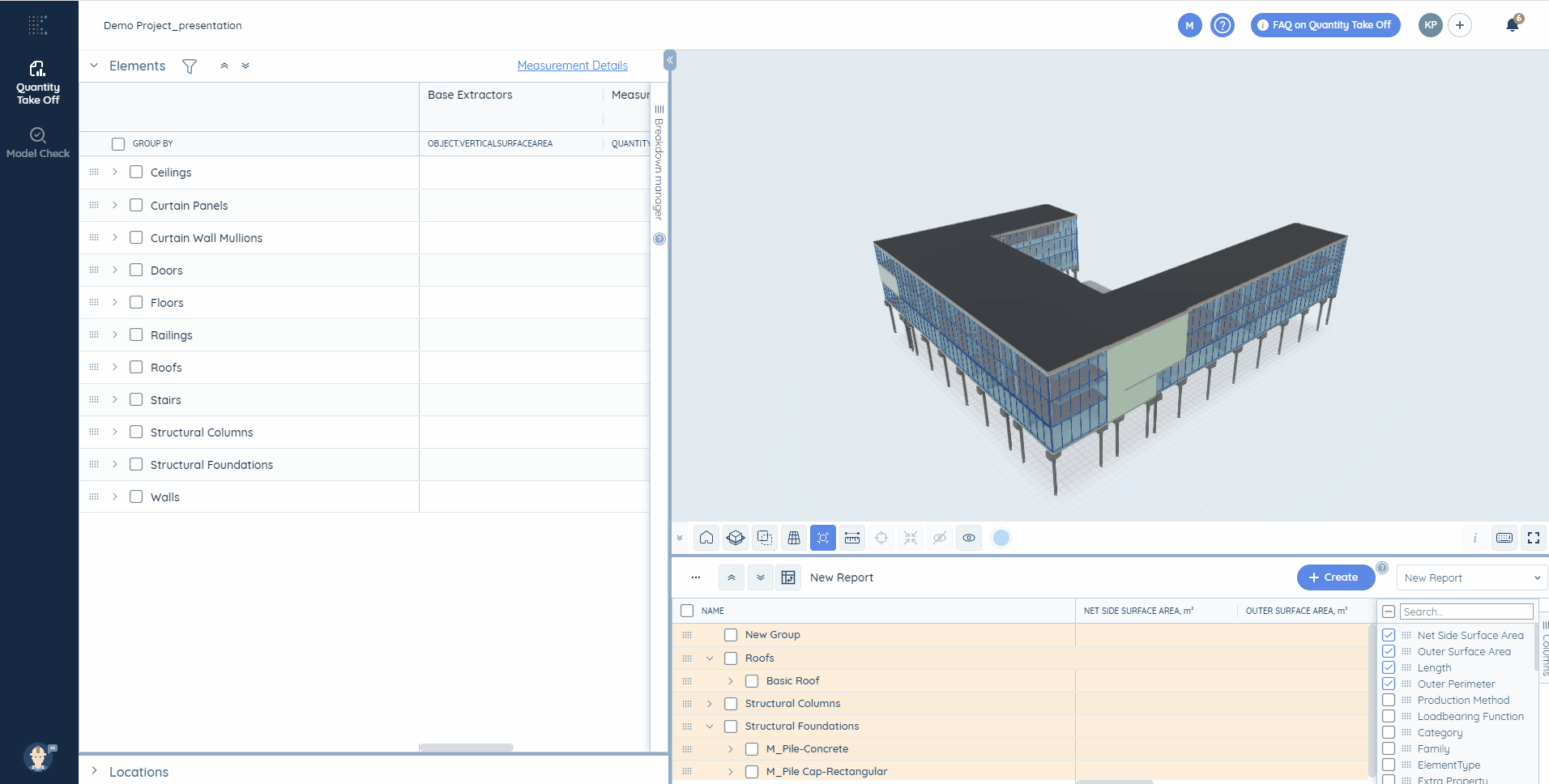Open FAQ on Quantity Take Off
Screen dimensions: 1549x784
[1325, 25]
